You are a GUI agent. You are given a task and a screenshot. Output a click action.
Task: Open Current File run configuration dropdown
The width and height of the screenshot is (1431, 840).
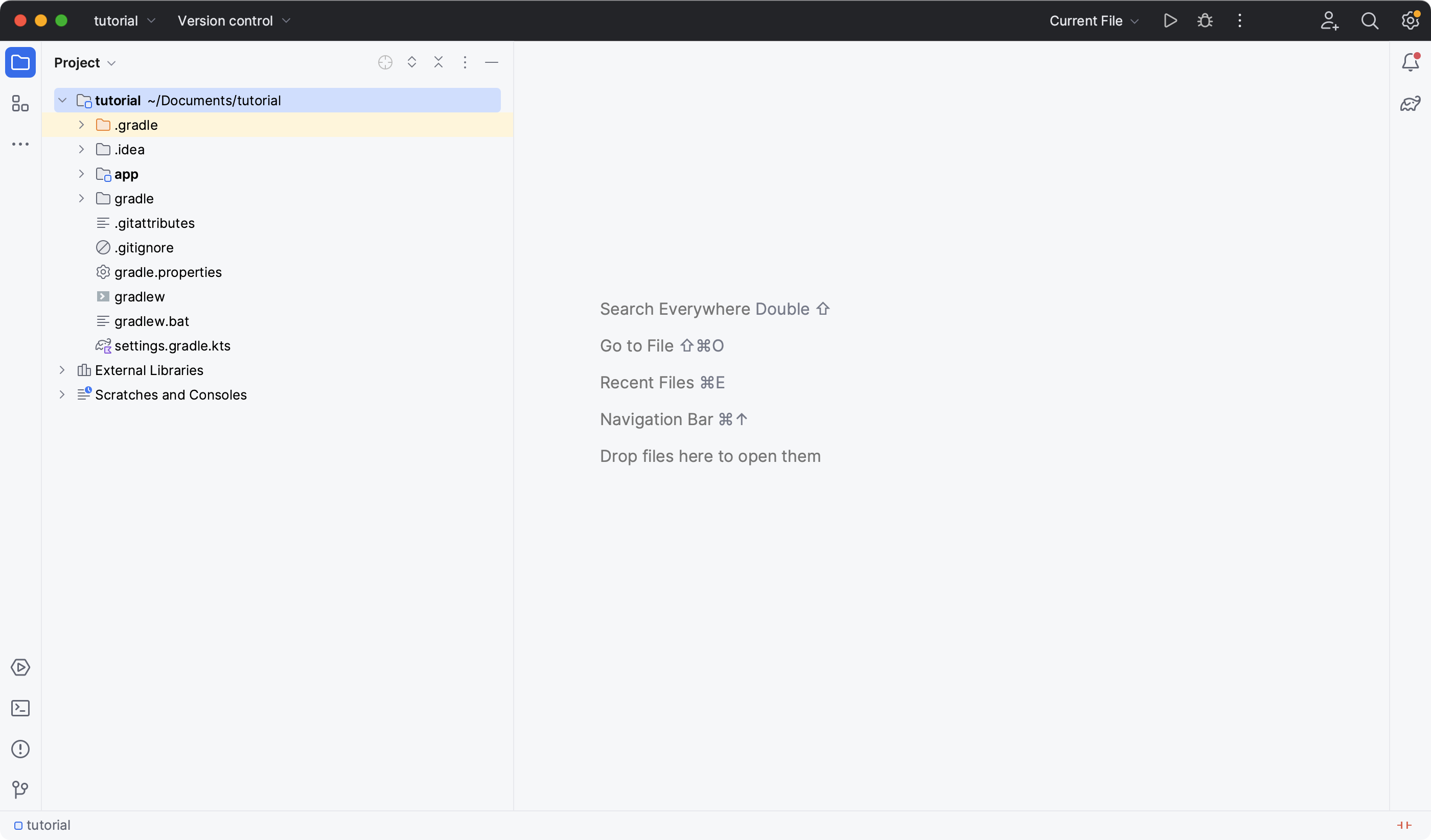point(1094,21)
